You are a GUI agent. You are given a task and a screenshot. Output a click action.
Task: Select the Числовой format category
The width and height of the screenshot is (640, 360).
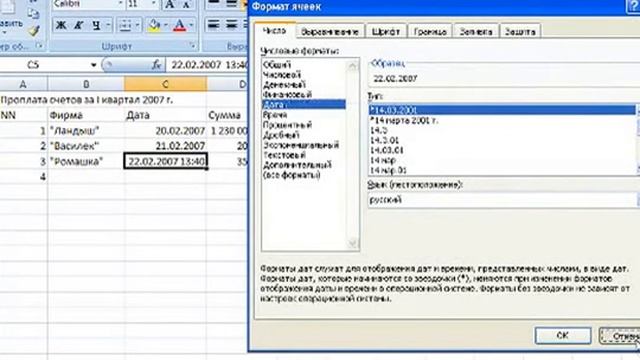(x=282, y=75)
